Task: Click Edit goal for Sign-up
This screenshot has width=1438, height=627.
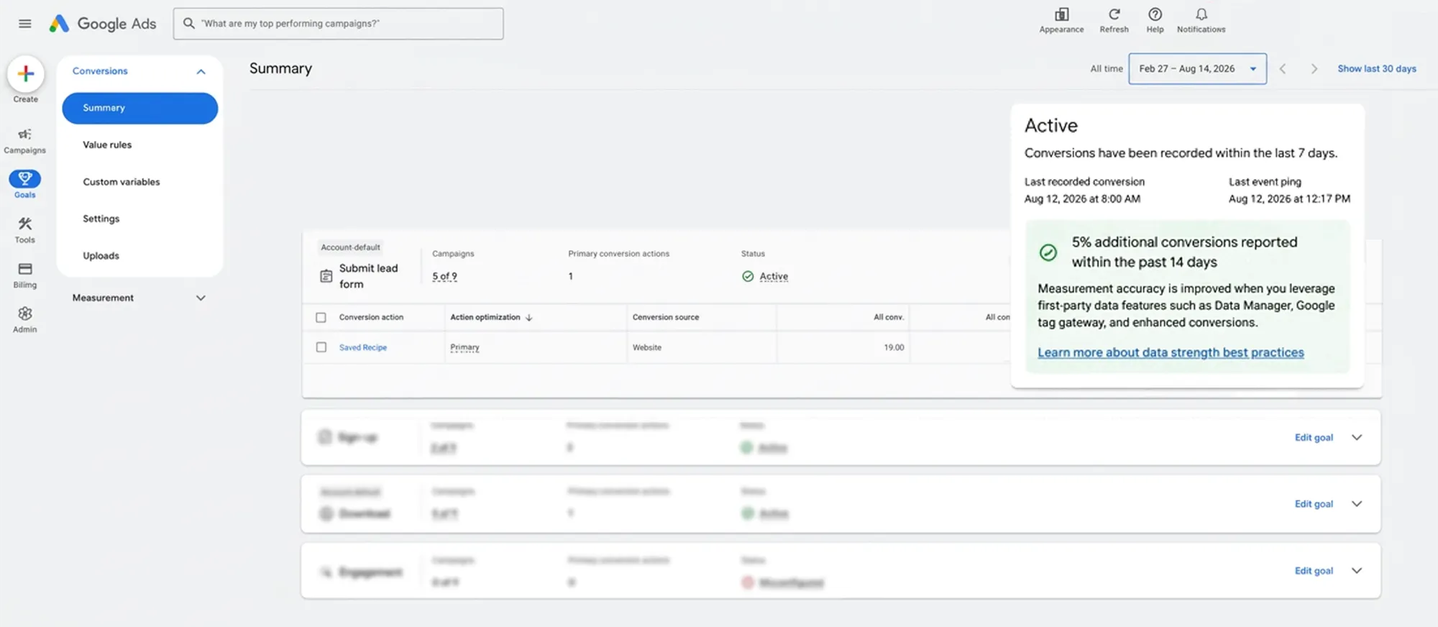Action: click(x=1314, y=438)
